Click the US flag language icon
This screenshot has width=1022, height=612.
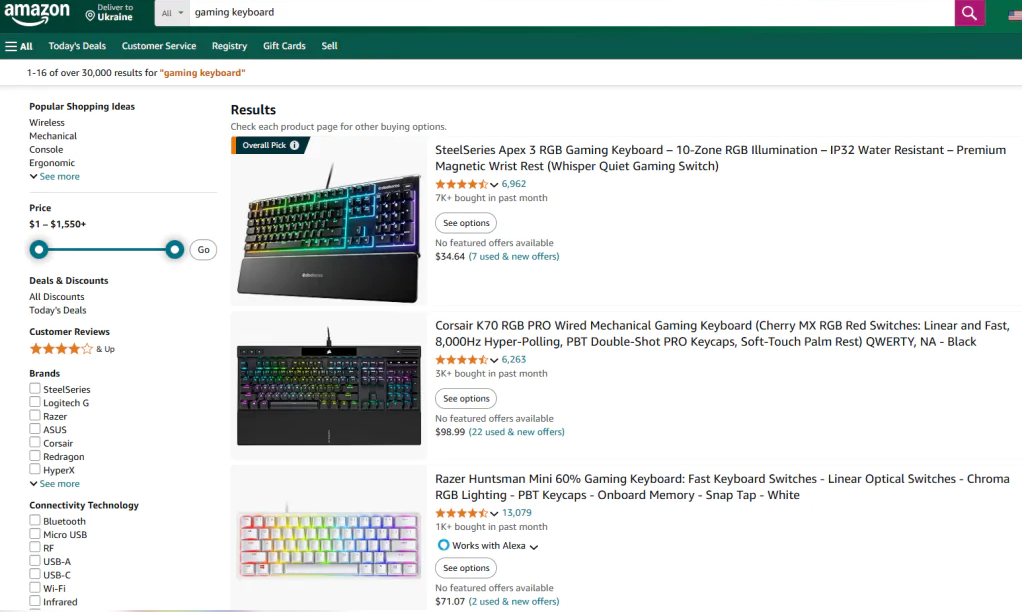click(x=1014, y=16)
